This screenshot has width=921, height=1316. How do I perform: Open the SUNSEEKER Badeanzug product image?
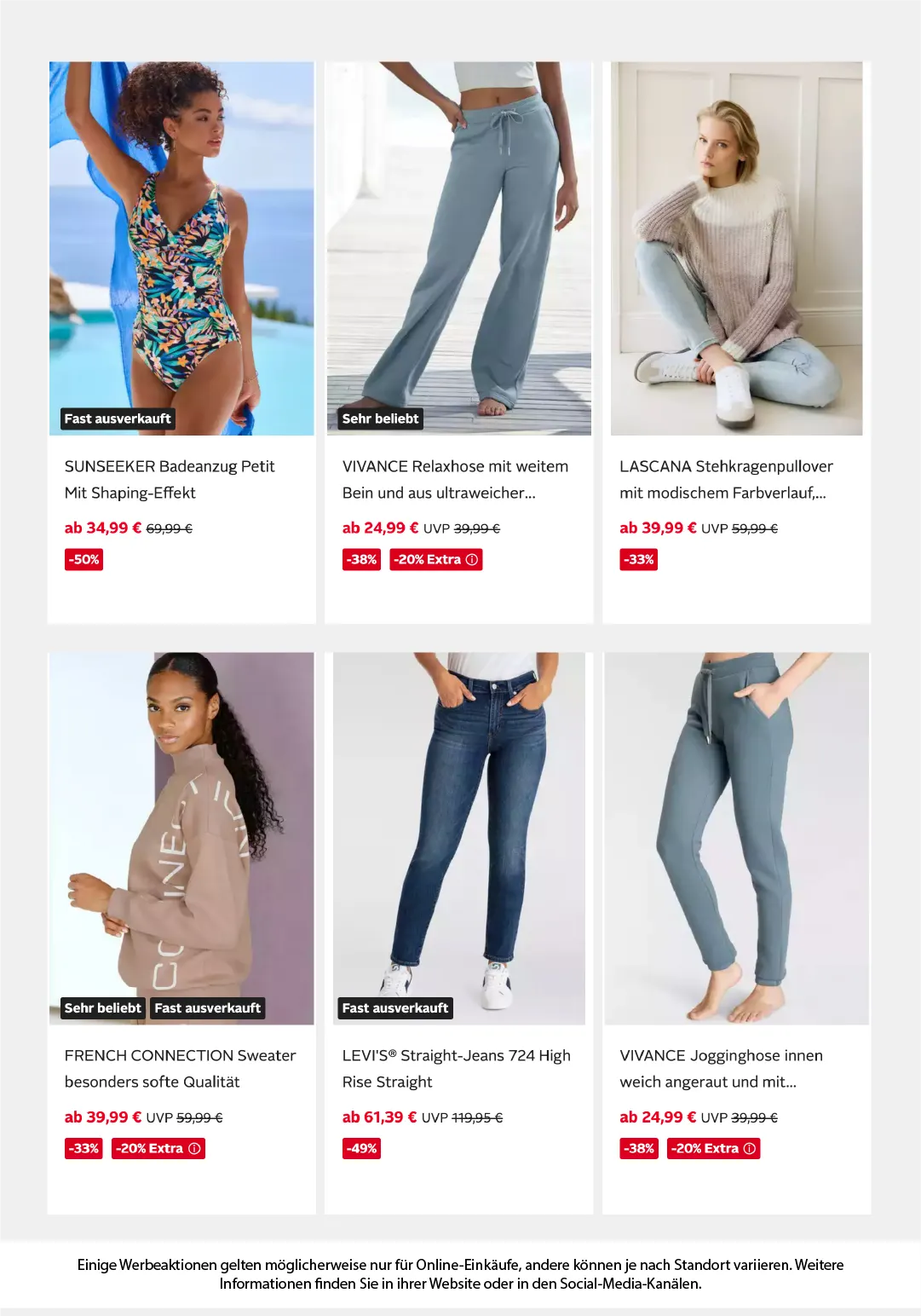[x=181, y=248]
